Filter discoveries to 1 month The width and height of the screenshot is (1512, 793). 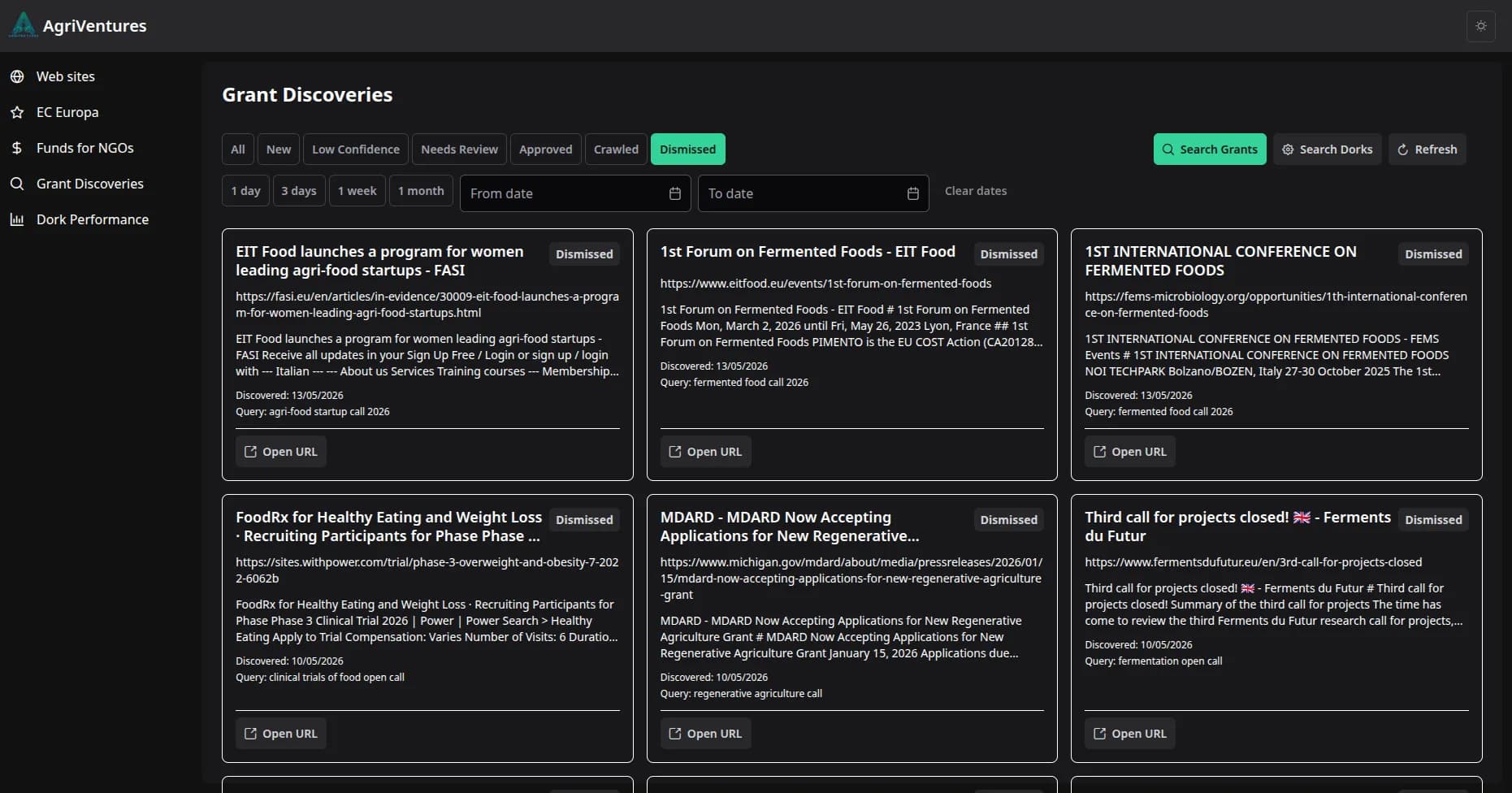(x=421, y=191)
